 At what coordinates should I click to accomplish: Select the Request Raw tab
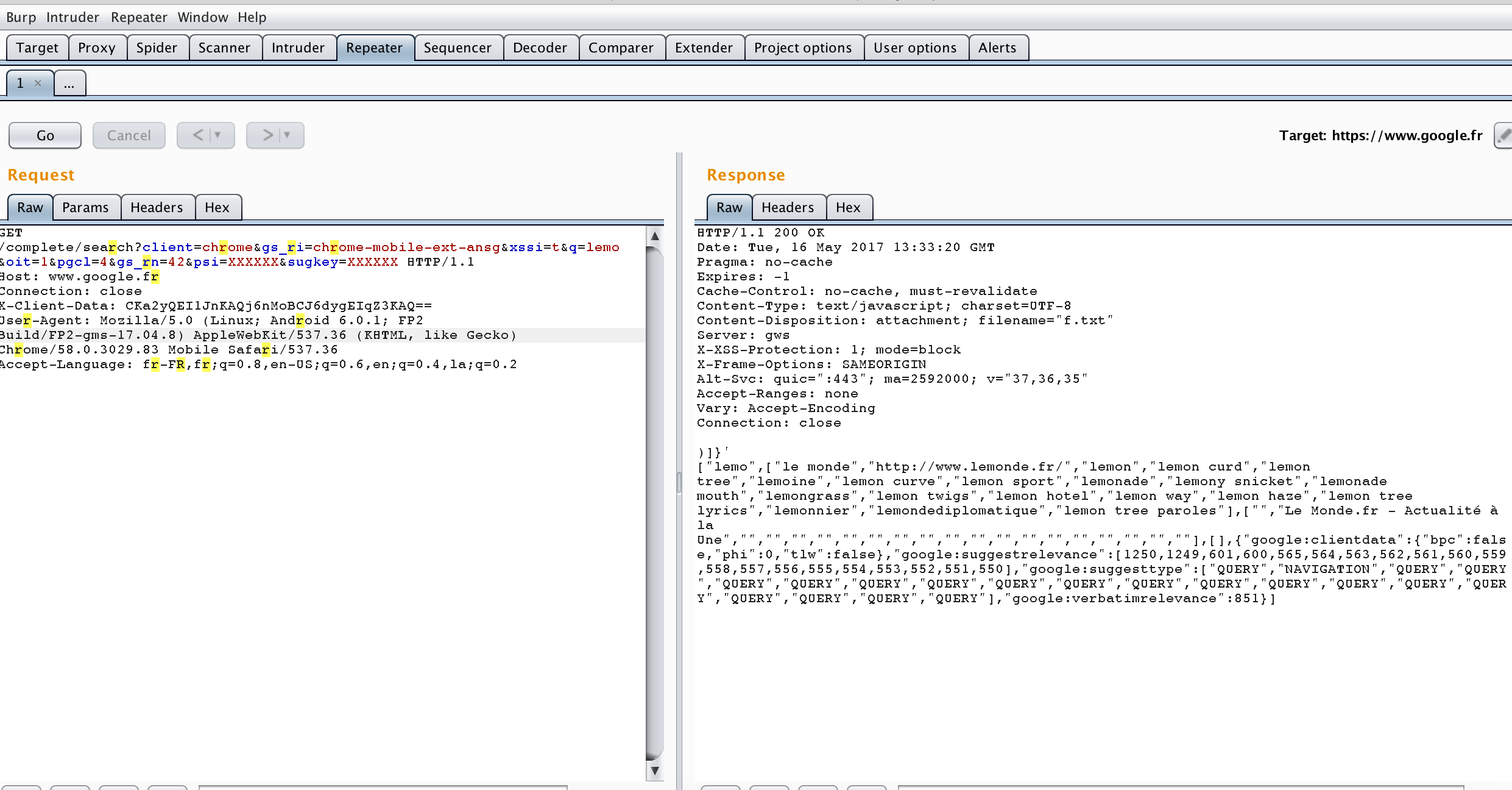pyautogui.click(x=30, y=207)
